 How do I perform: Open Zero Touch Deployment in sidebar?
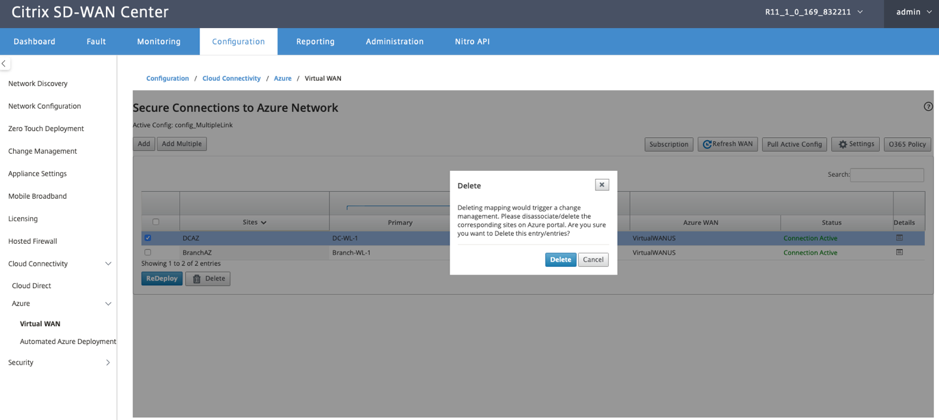[x=46, y=129]
